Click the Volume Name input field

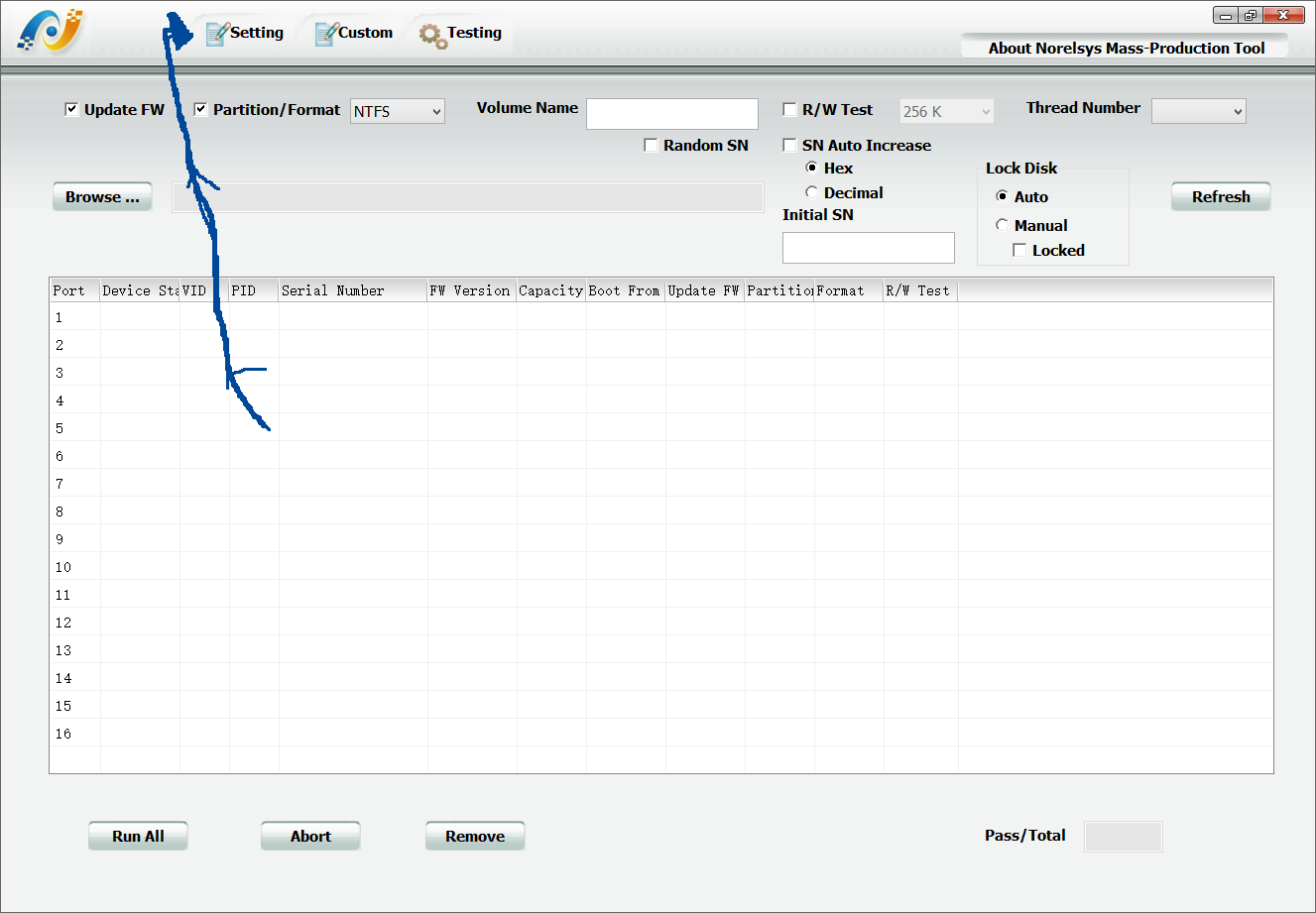672,114
